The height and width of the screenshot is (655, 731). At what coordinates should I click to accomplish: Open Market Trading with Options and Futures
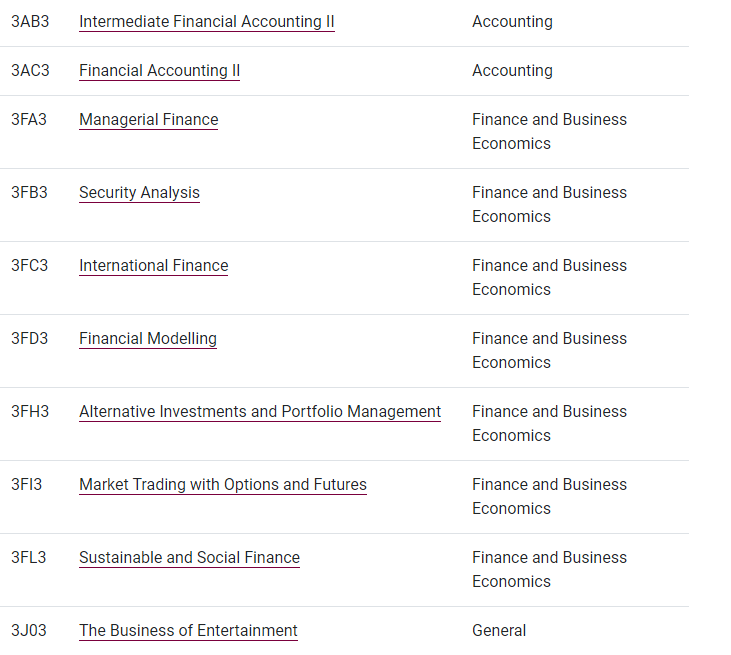pyautogui.click(x=223, y=484)
